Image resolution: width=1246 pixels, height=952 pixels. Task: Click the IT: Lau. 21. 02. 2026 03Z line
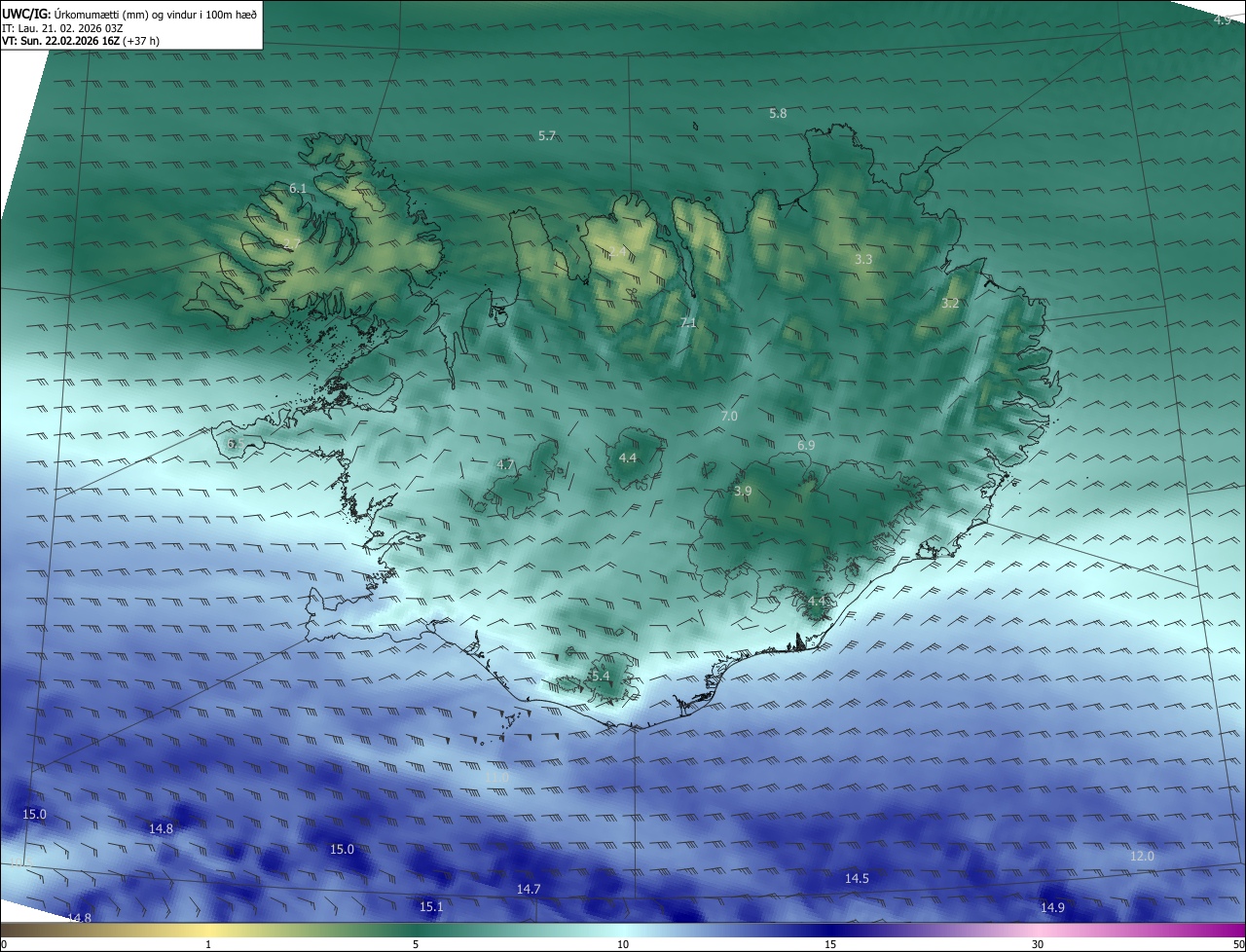point(63,28)
